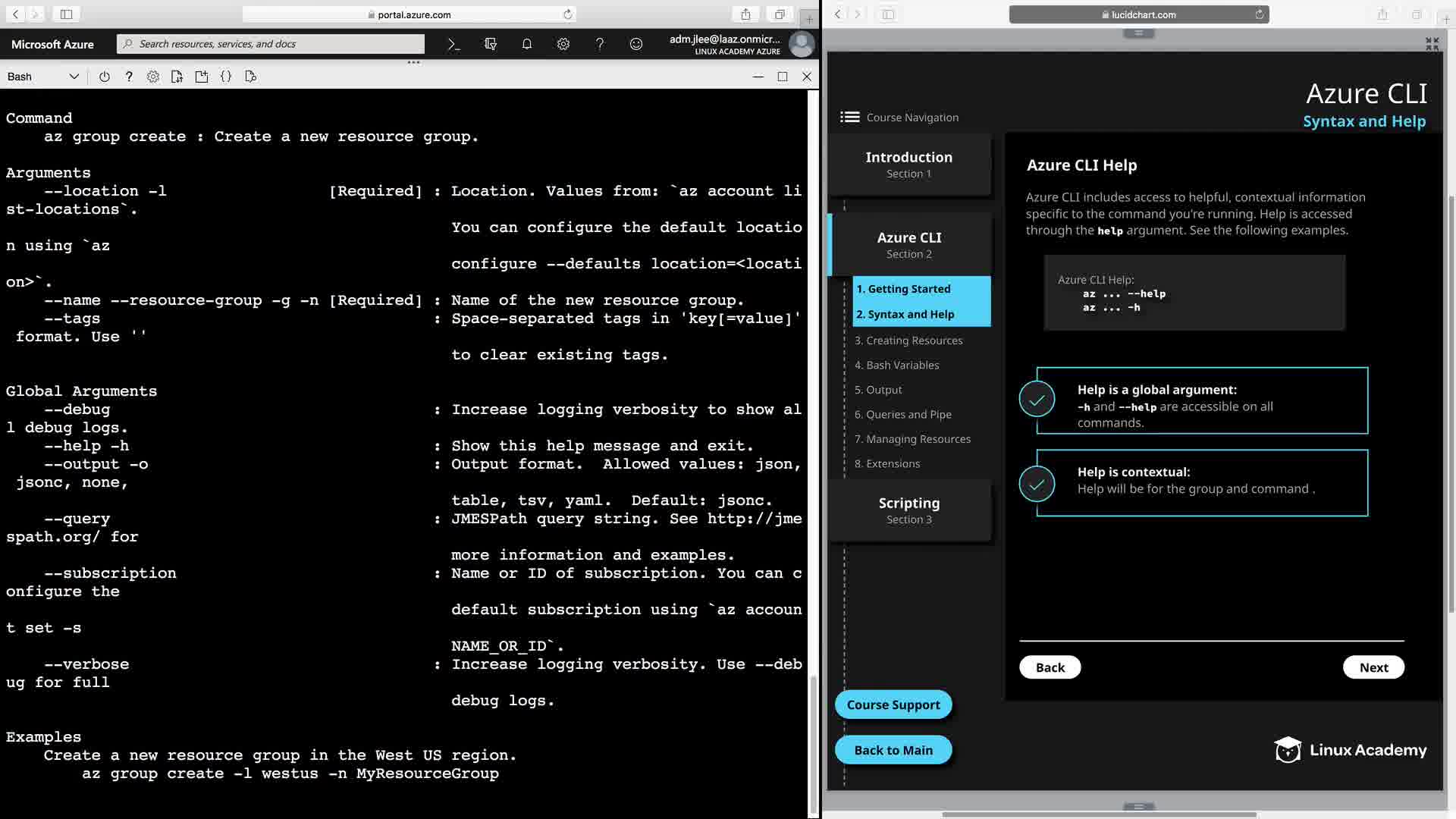Open Cloud Shell settings gear

click(x=153, y=77)
